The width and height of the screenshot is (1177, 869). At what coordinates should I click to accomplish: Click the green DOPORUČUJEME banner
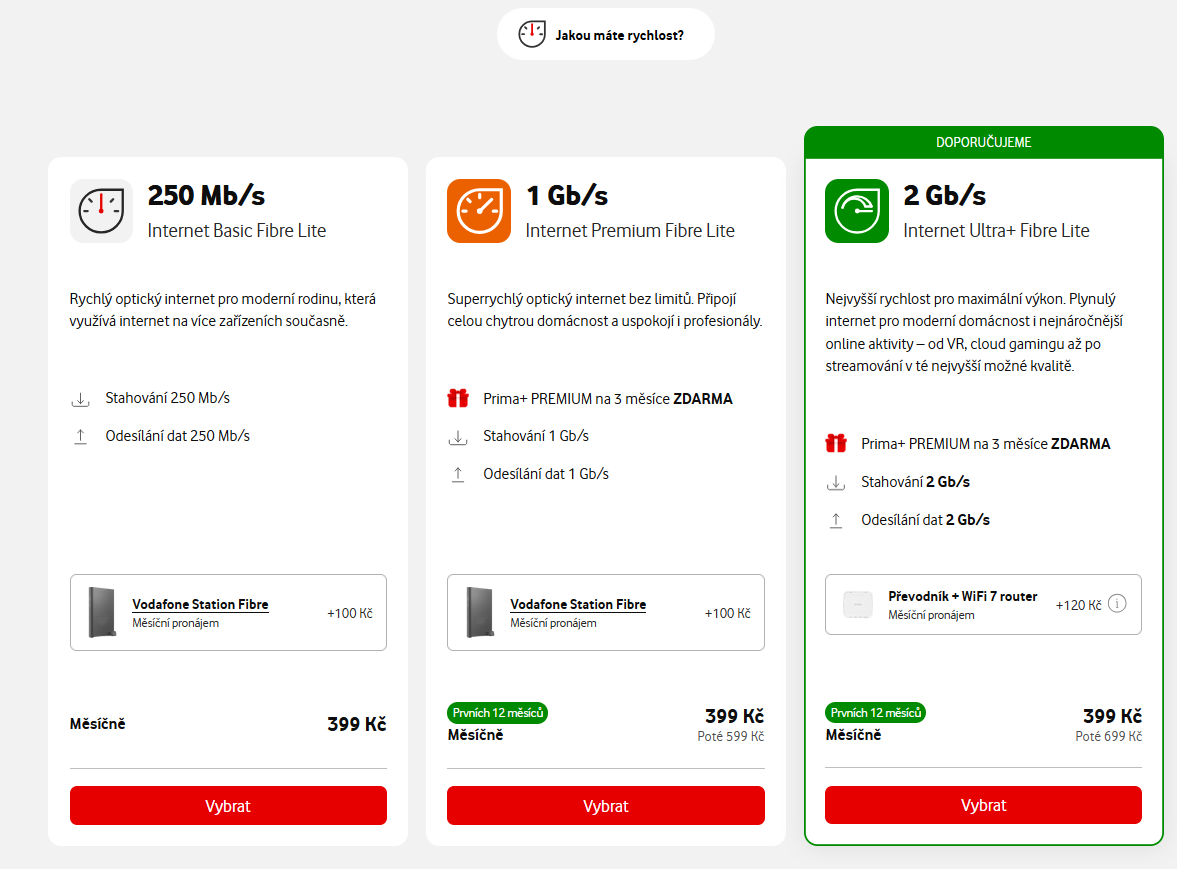point(983,142)
